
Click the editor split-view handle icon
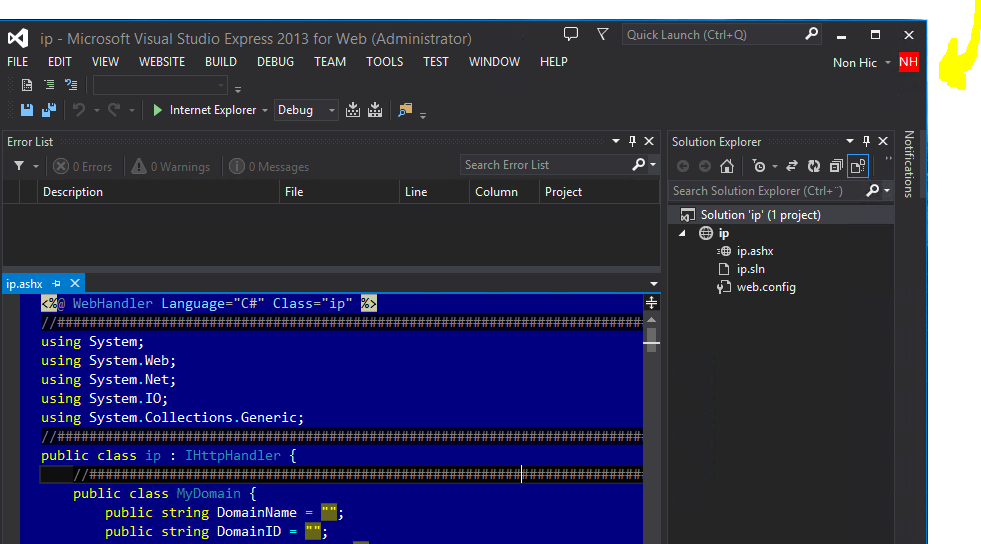[651, 303]
